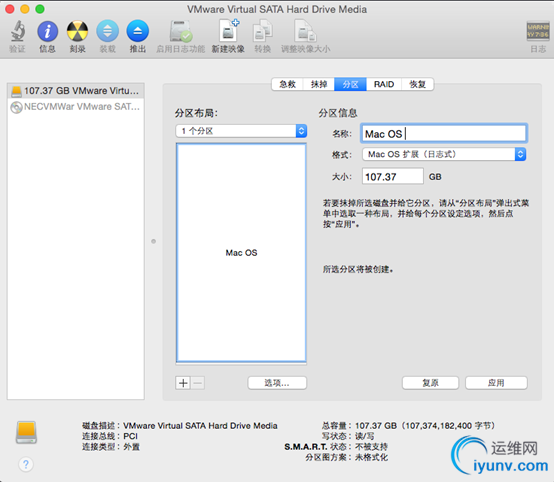Click the window title VMware Virtual SATA Hard Drive Media
The image size is (554, 482).
coord(277,9)
